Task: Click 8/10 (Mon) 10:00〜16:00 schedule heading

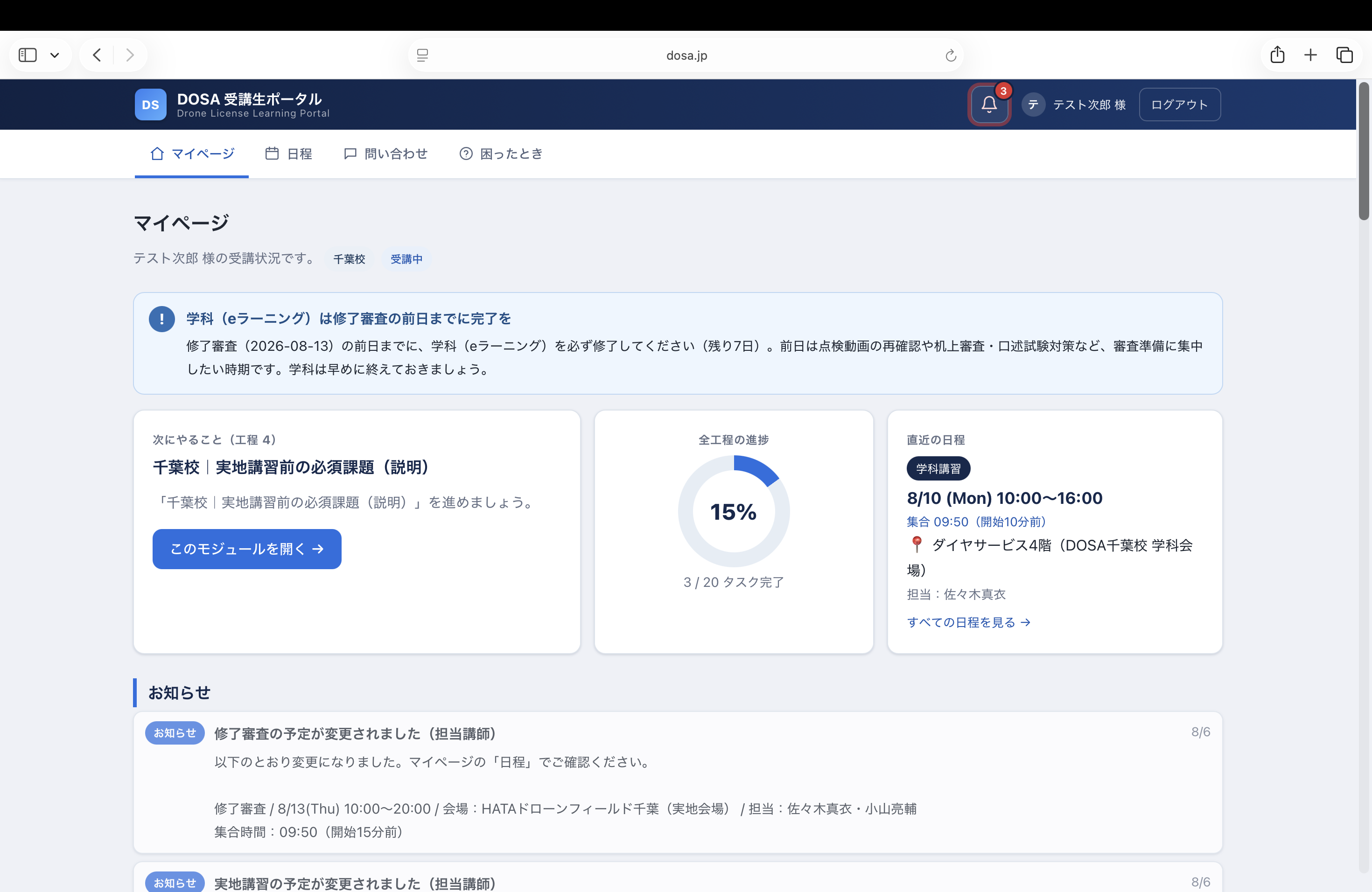Action: [1004, 498]
